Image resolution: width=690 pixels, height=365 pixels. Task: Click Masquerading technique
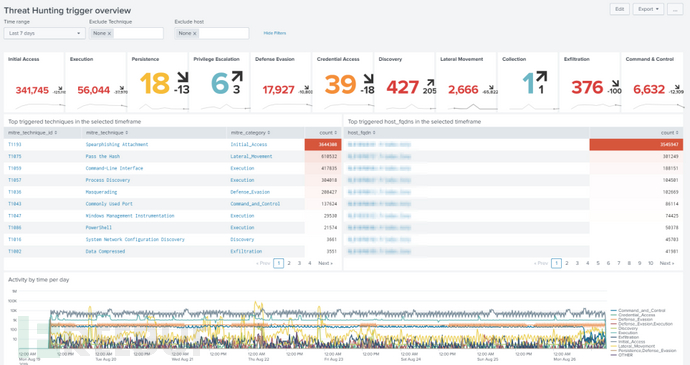(x=101, y=192)
